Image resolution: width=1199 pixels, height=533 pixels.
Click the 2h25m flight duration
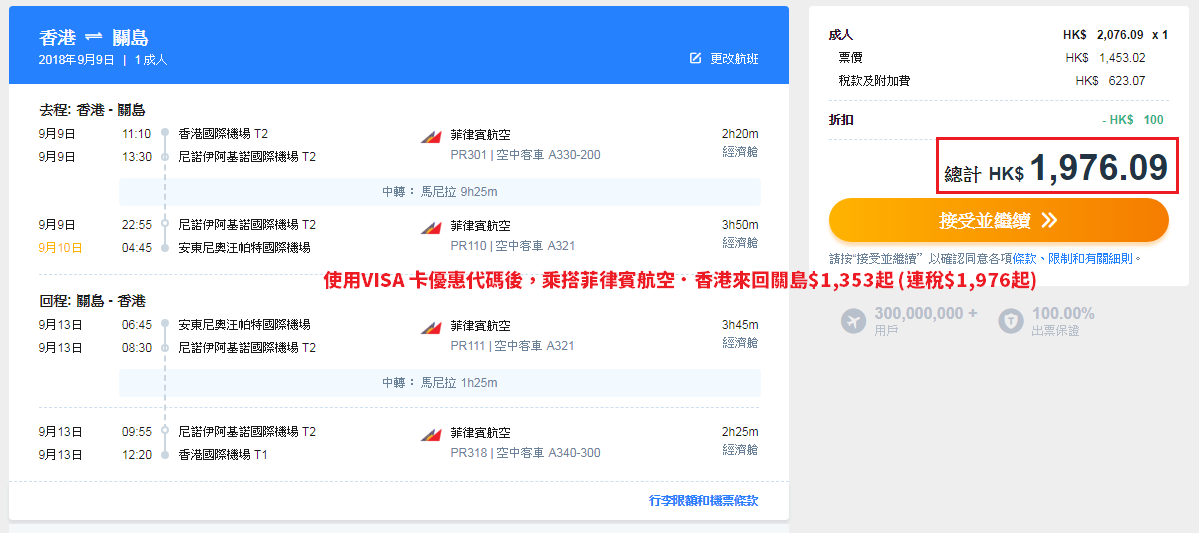pos(740,431)
